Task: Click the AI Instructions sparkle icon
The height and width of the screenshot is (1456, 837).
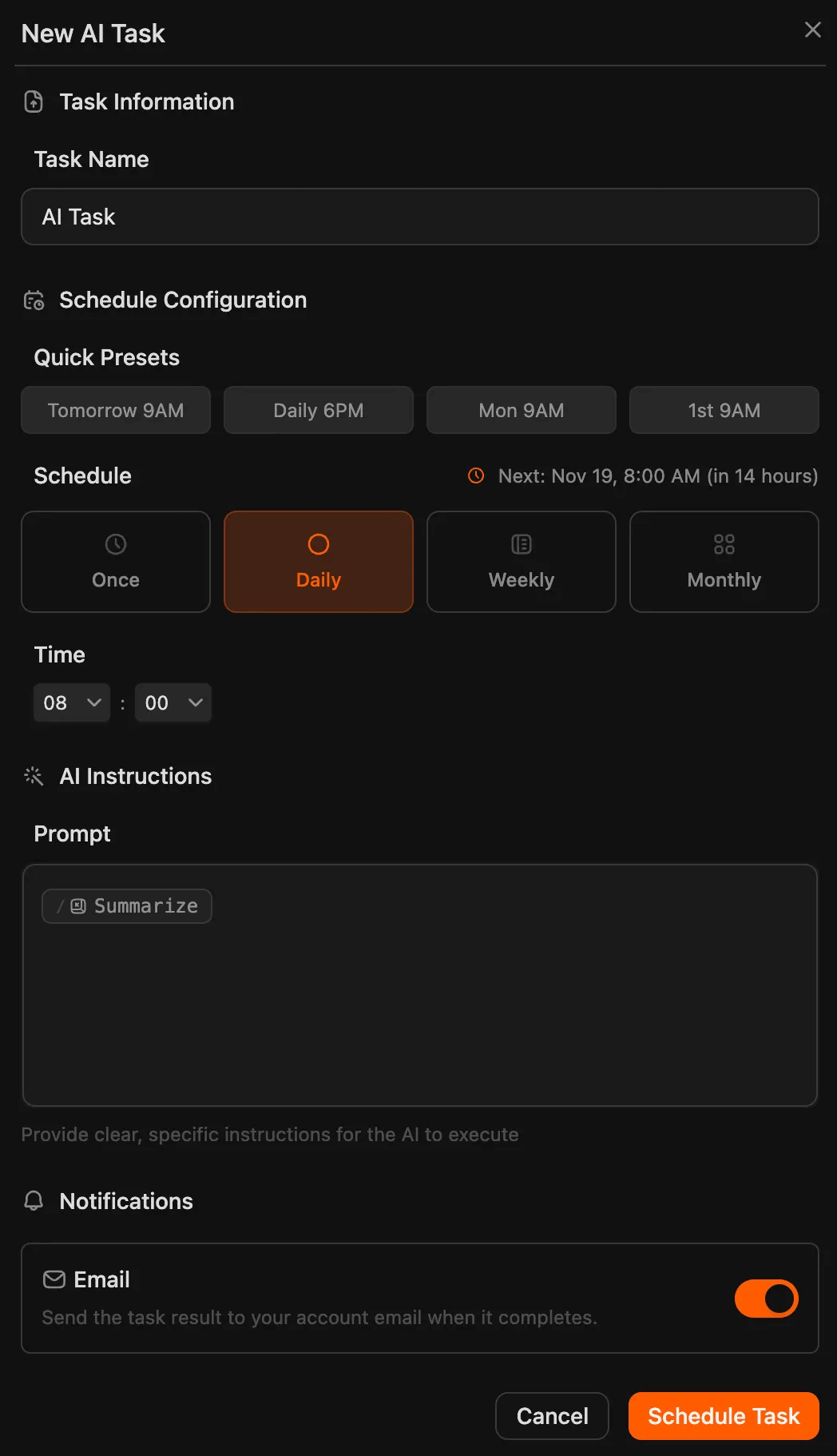Action: tap(34, 776)
